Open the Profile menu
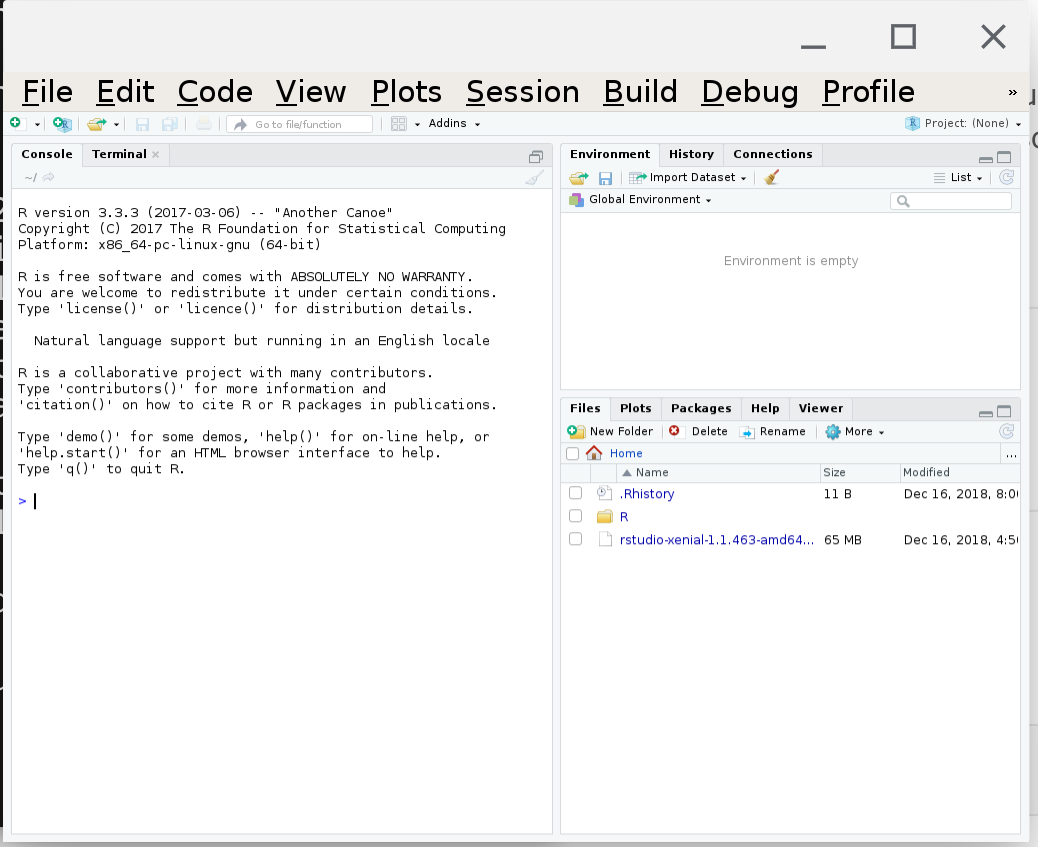Viewport: 1038px width, 847px height. [869, 91]
